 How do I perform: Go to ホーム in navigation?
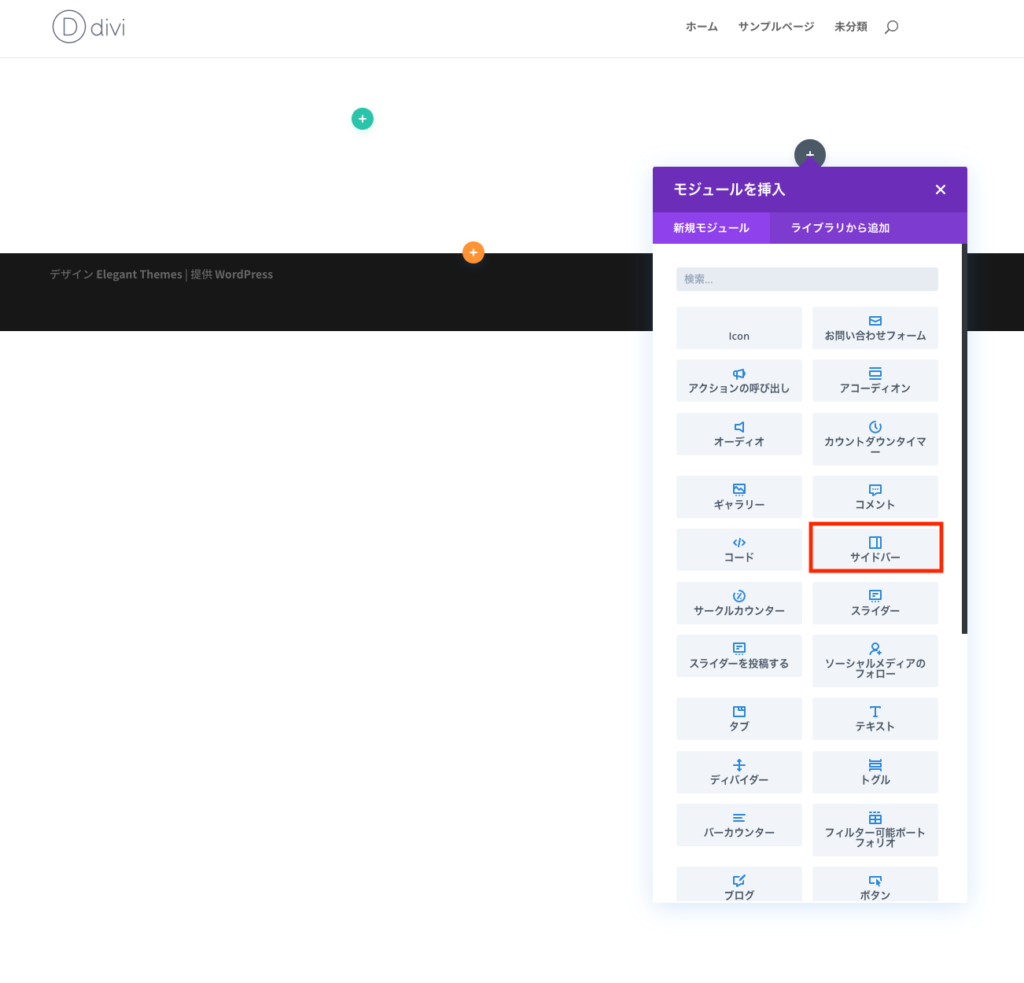pyautogui.click(x=701, y=27)
